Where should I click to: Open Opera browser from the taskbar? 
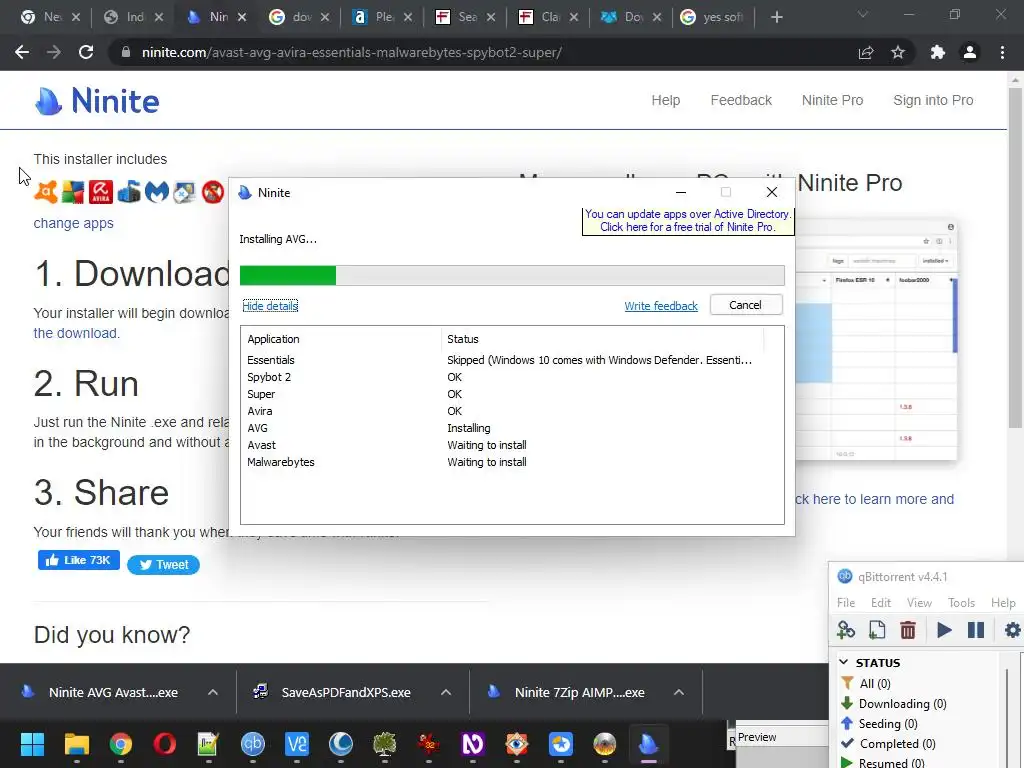(x=165, y=744)
